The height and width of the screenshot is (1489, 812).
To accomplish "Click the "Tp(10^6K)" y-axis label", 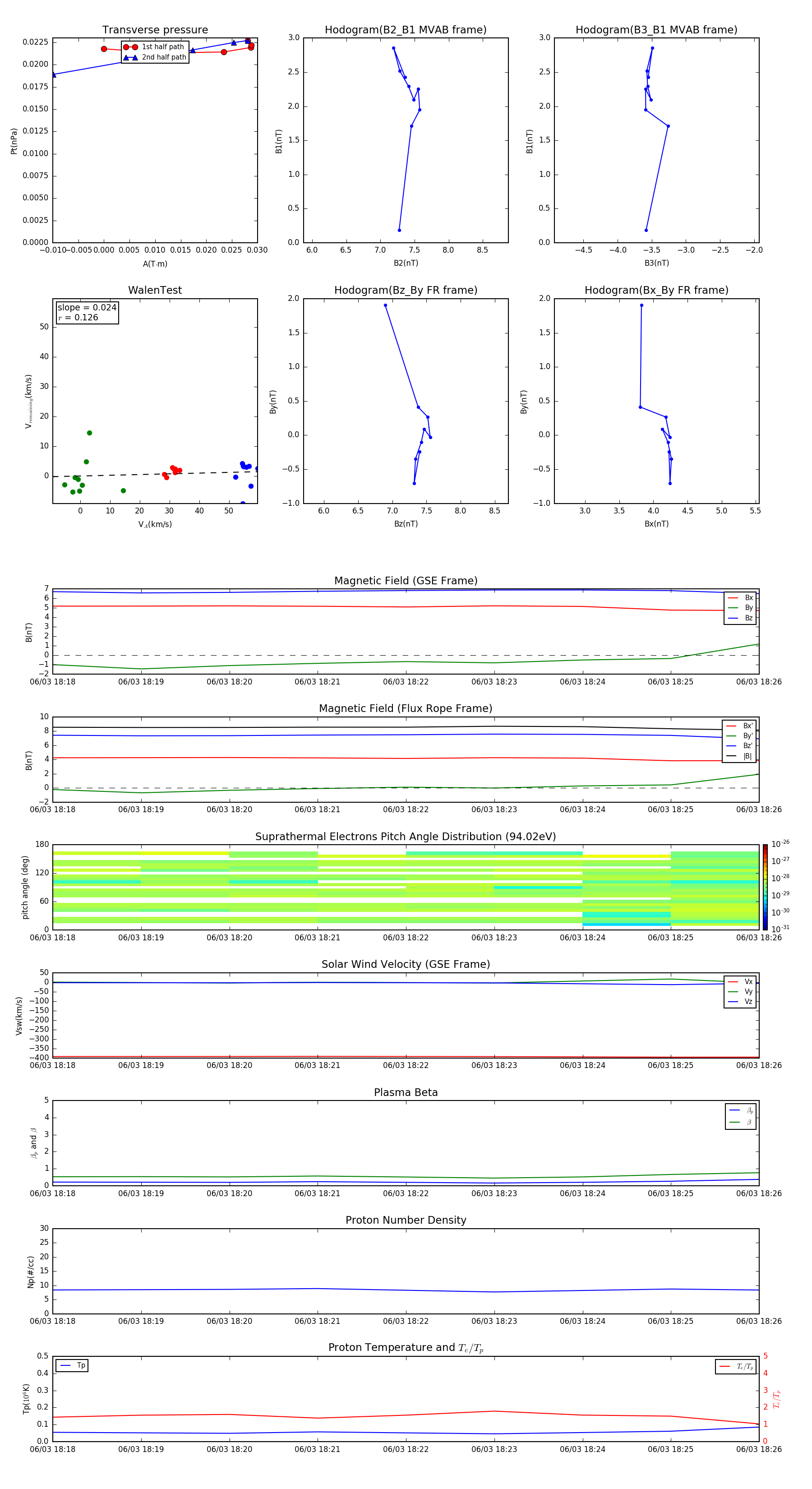I will (x=26, y=1399).
